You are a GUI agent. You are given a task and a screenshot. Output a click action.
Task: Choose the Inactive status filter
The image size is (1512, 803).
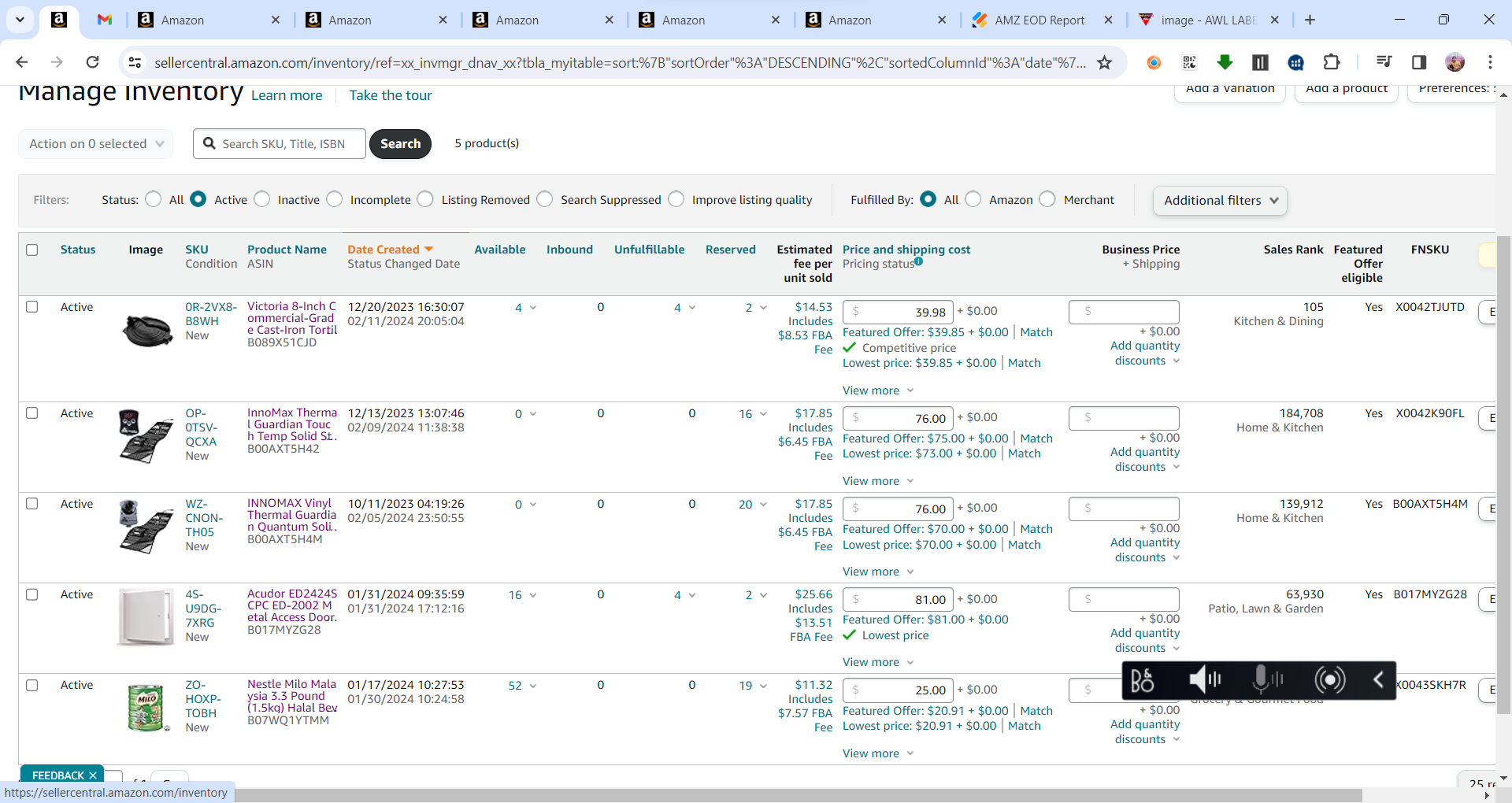pyautogui.click(x=262, y=199)
